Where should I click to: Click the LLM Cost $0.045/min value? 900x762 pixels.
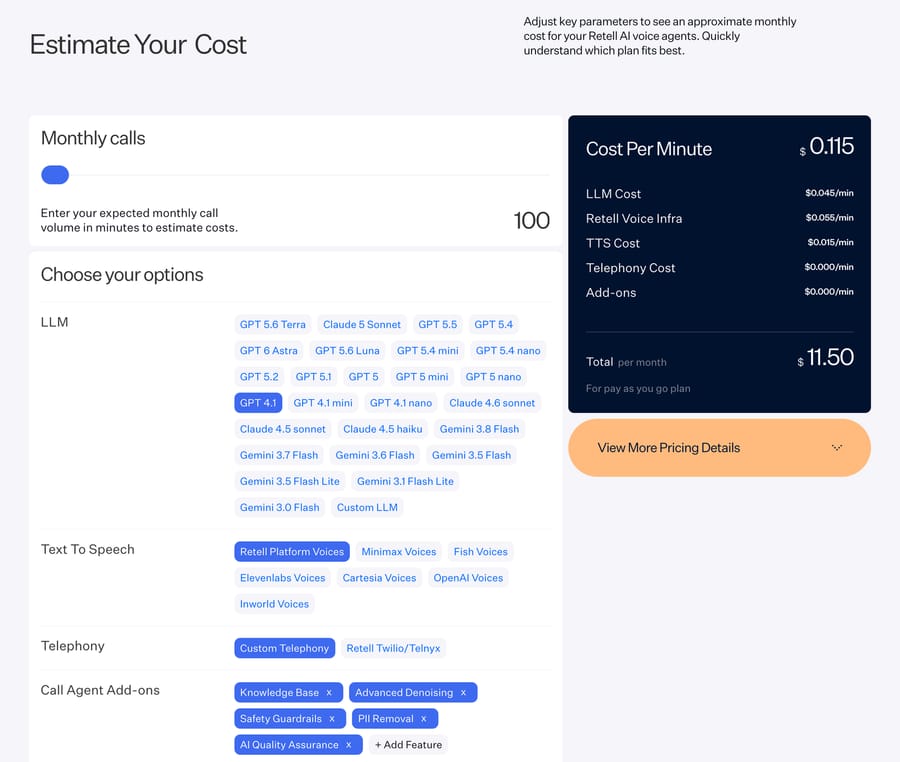(x=829, y=193)
